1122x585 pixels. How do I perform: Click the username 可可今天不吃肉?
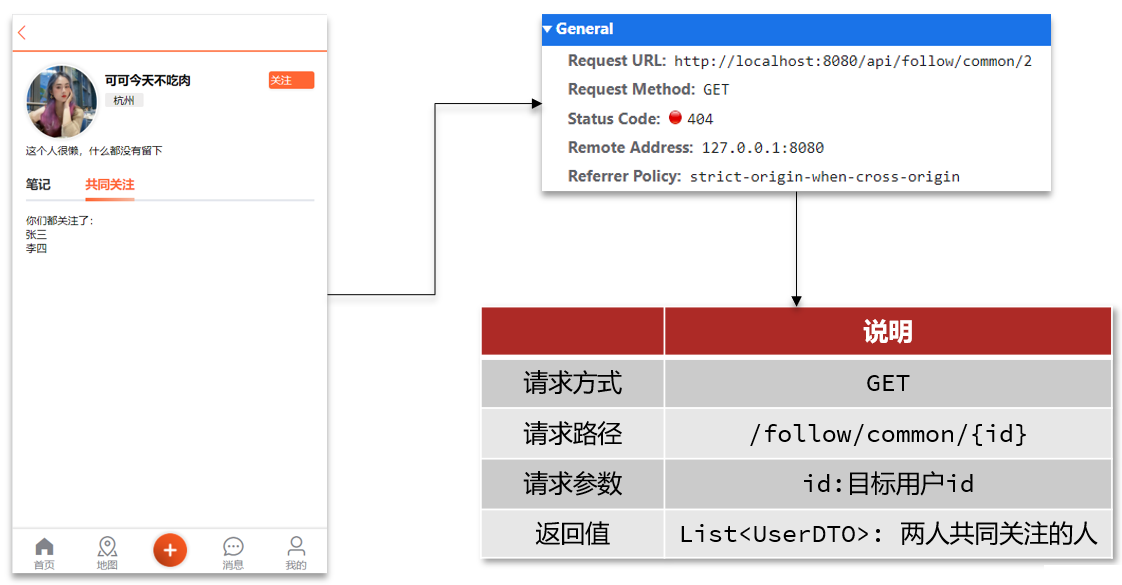147,80
